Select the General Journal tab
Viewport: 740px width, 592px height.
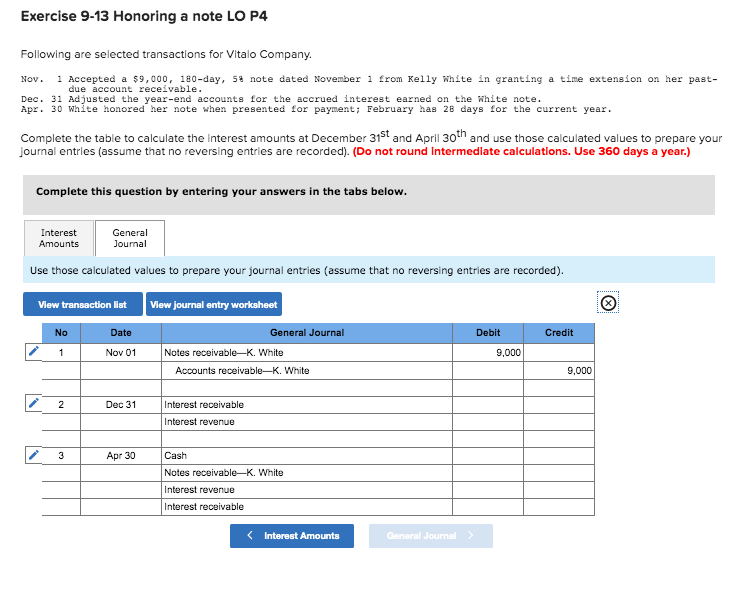tap(130, 238)
